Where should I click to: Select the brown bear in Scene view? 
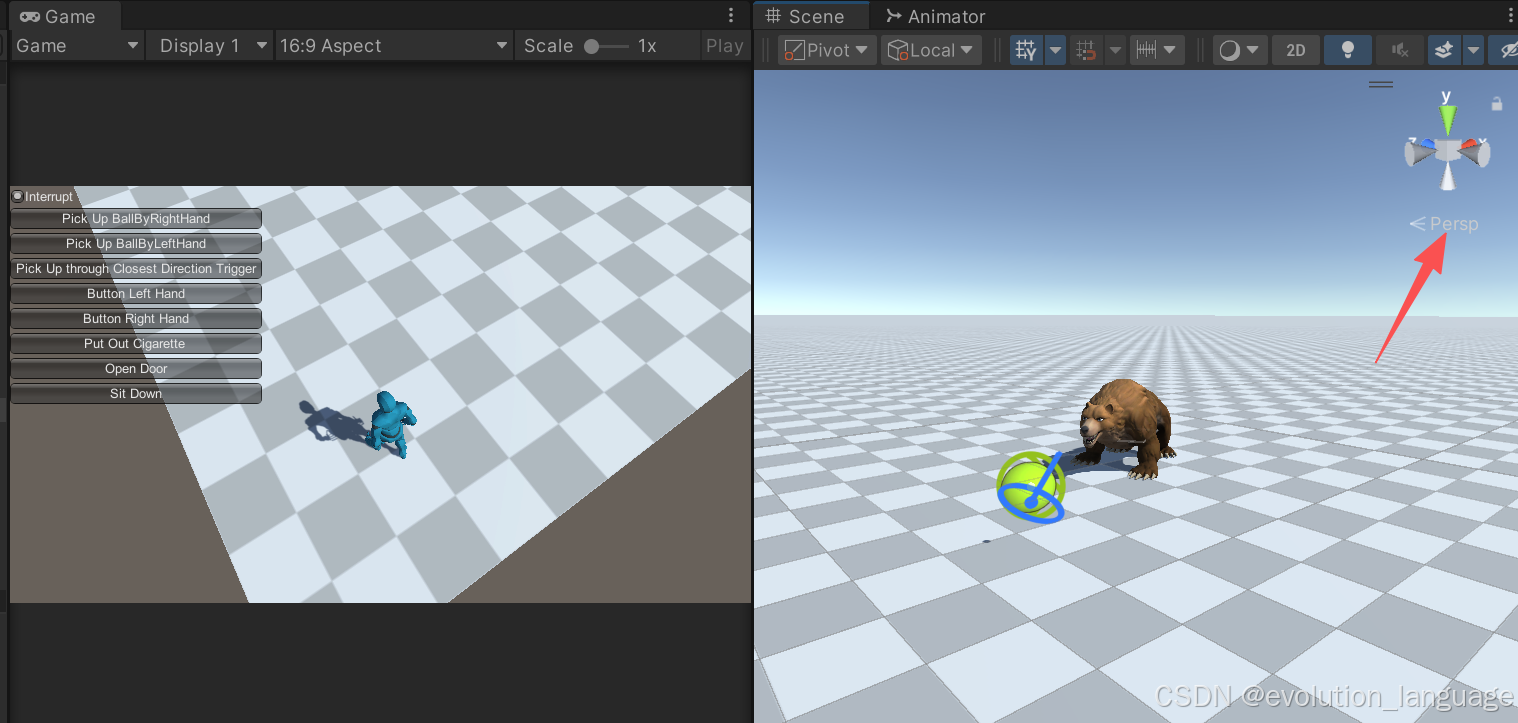(x=1127, y=428)
